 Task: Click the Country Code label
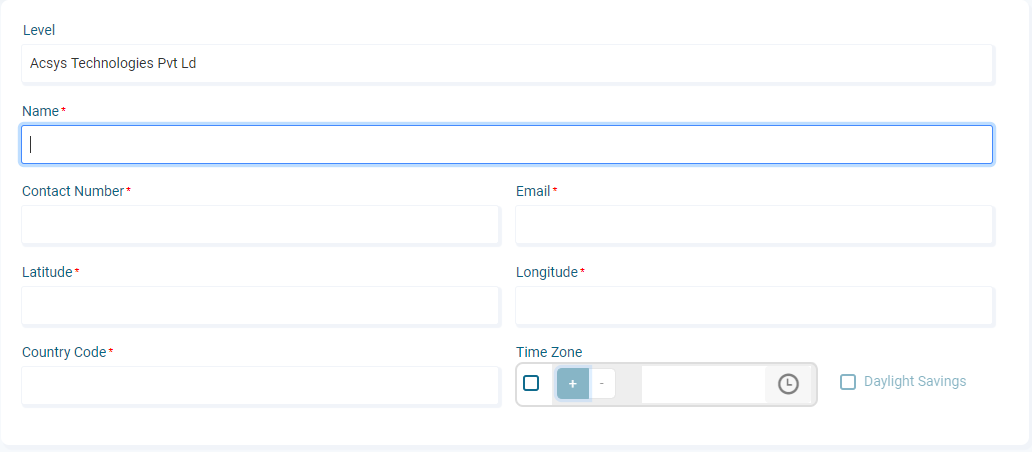tap(64, 353)
